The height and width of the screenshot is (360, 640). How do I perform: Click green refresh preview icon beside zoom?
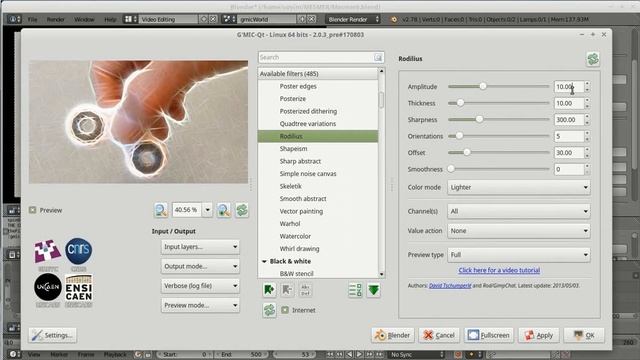click(x=242, y=210)
